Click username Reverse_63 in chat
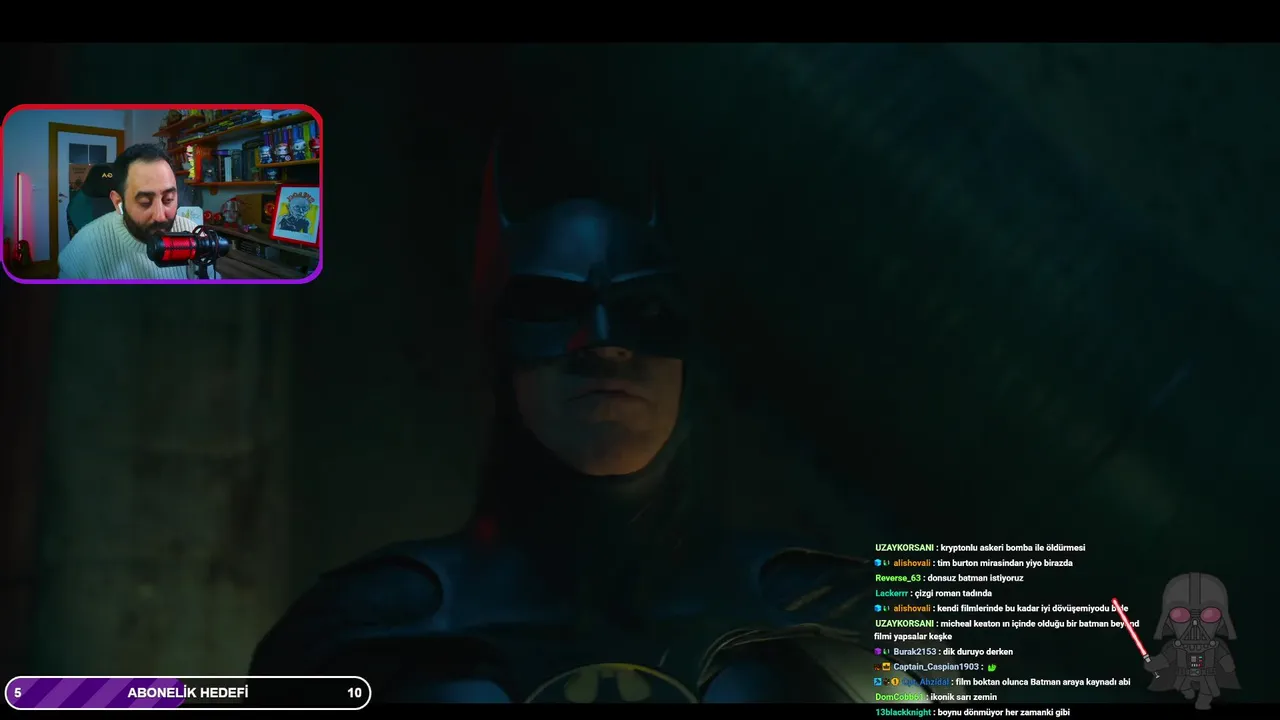 click(898, 578)
